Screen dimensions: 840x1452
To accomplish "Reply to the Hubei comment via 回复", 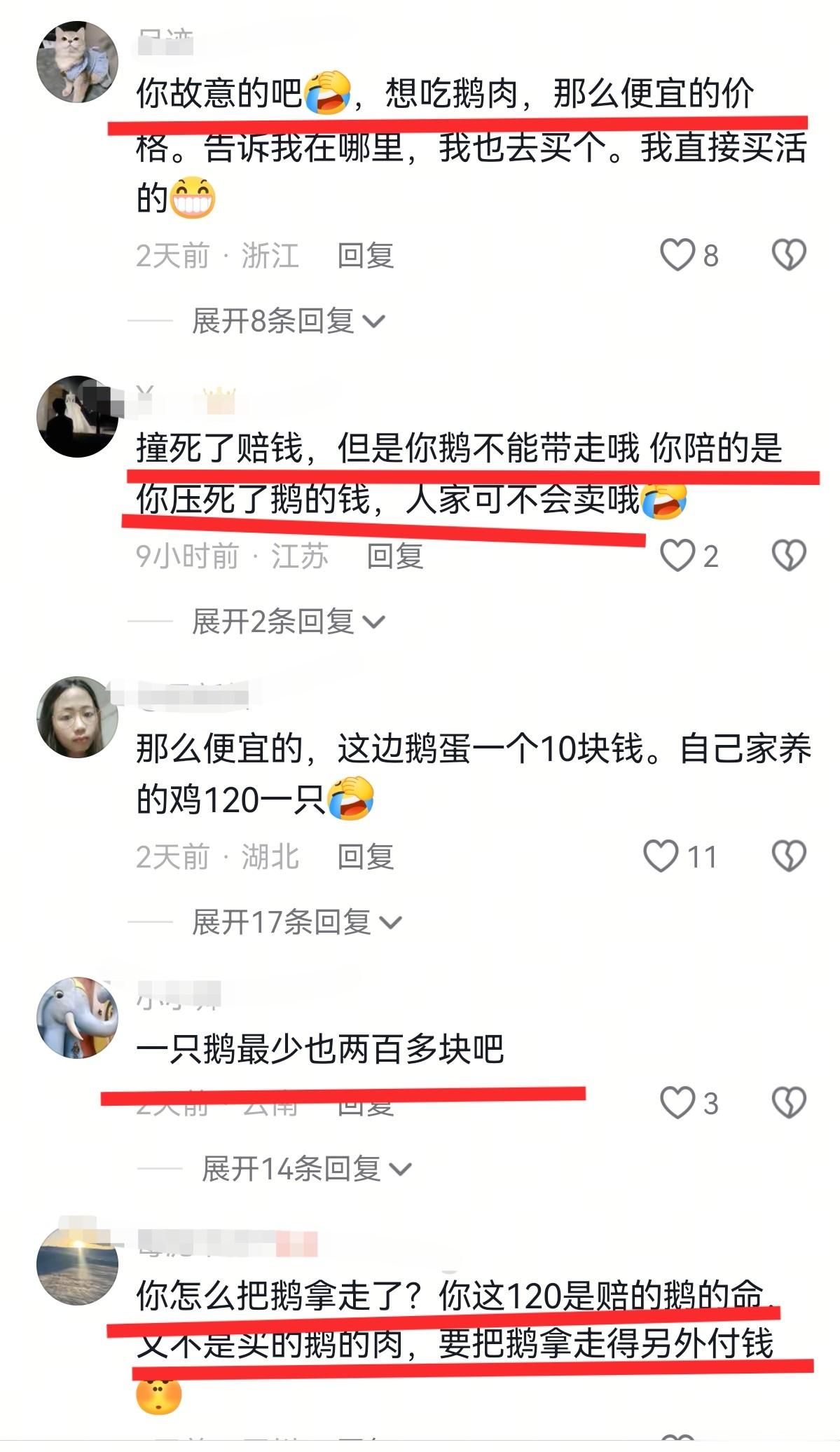I will [366, 856].
